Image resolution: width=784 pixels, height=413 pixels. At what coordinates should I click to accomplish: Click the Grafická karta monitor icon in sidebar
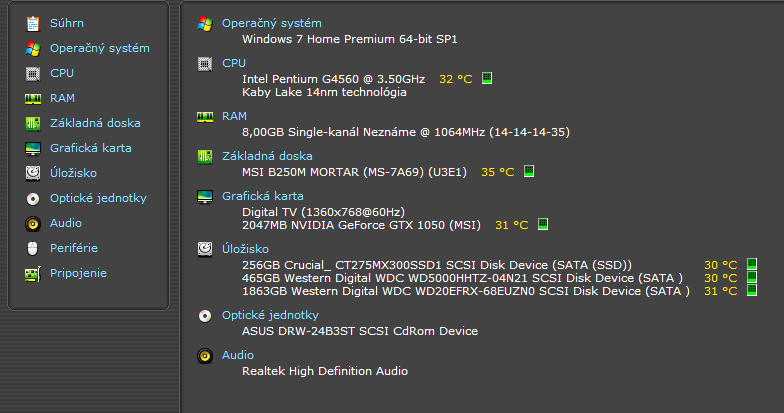tap(32, 148)
